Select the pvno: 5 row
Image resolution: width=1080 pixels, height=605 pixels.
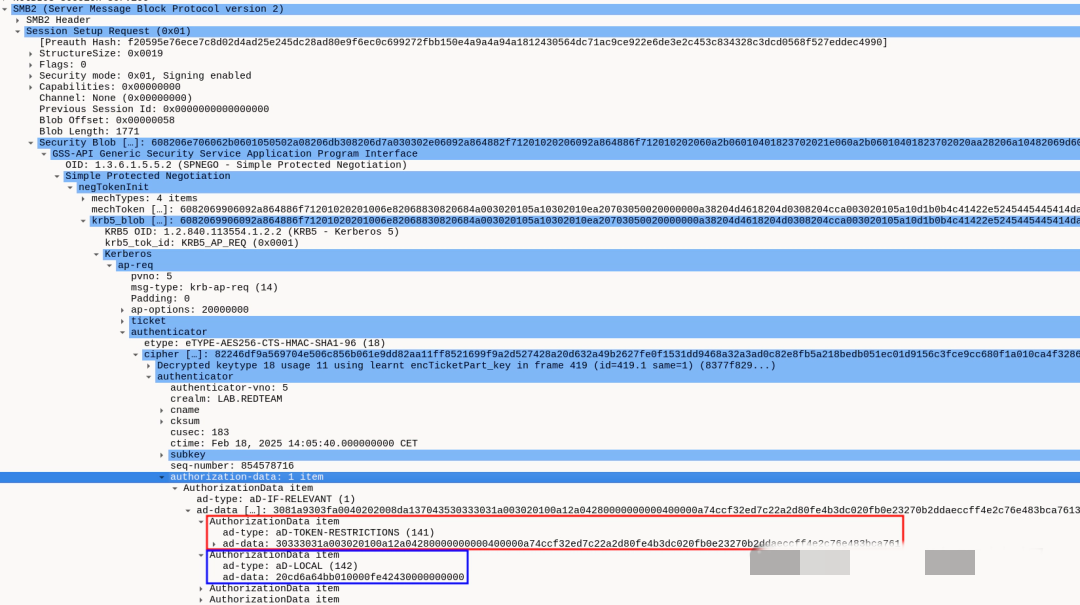pos(152,276)
